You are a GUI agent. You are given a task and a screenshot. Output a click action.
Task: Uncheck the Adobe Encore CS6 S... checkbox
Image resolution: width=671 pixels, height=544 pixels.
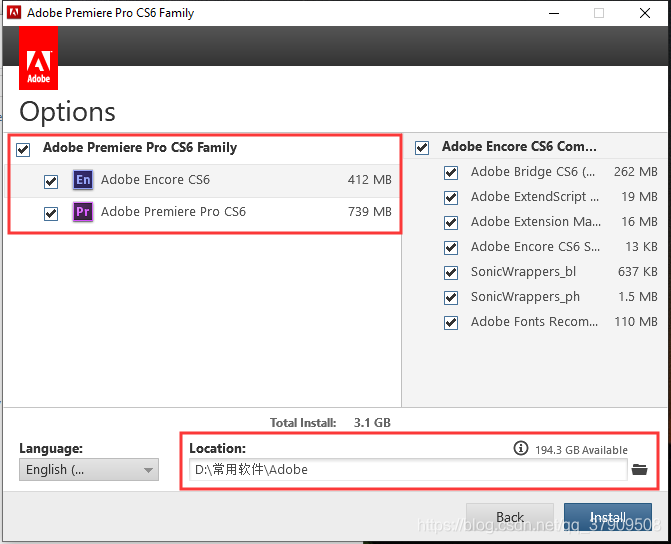[451, 247]
